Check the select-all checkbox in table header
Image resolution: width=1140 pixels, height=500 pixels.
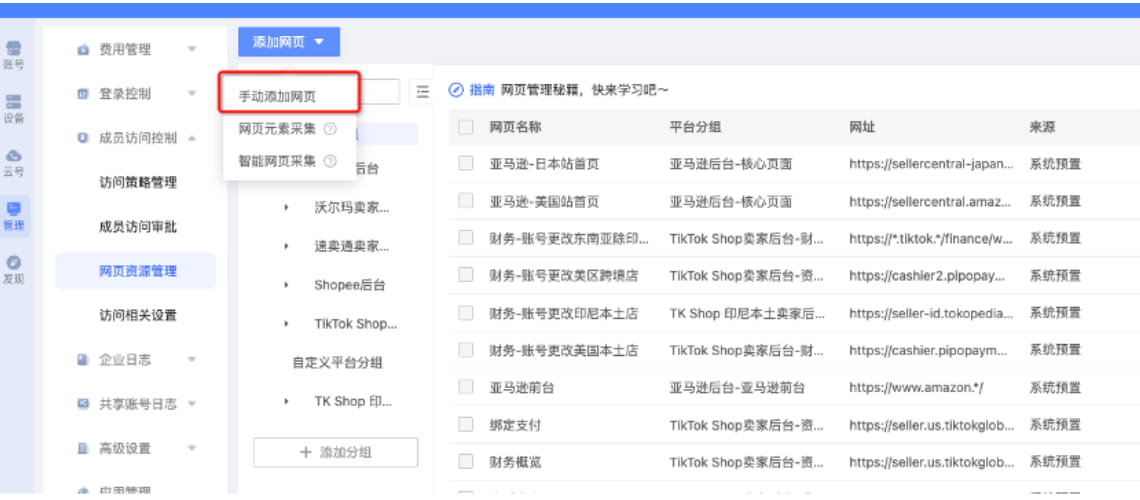pyautogui.click(x=466, y=127)
